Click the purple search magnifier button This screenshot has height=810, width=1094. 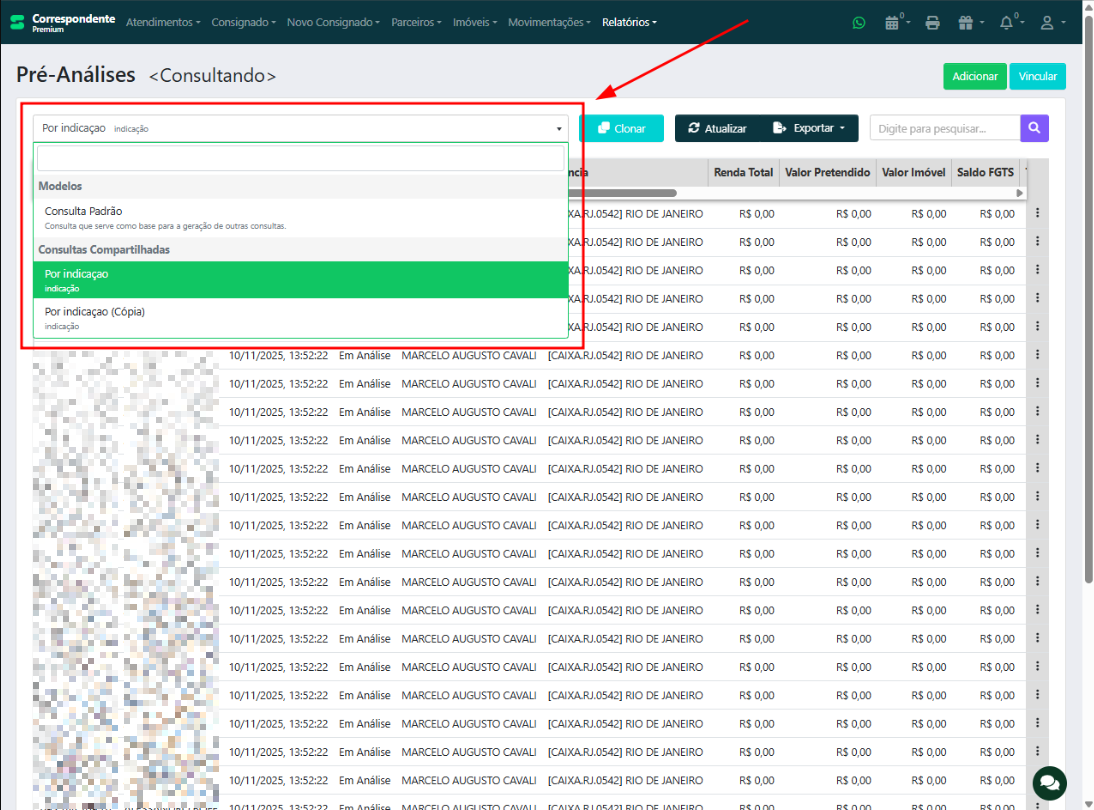pos(1034,128)
